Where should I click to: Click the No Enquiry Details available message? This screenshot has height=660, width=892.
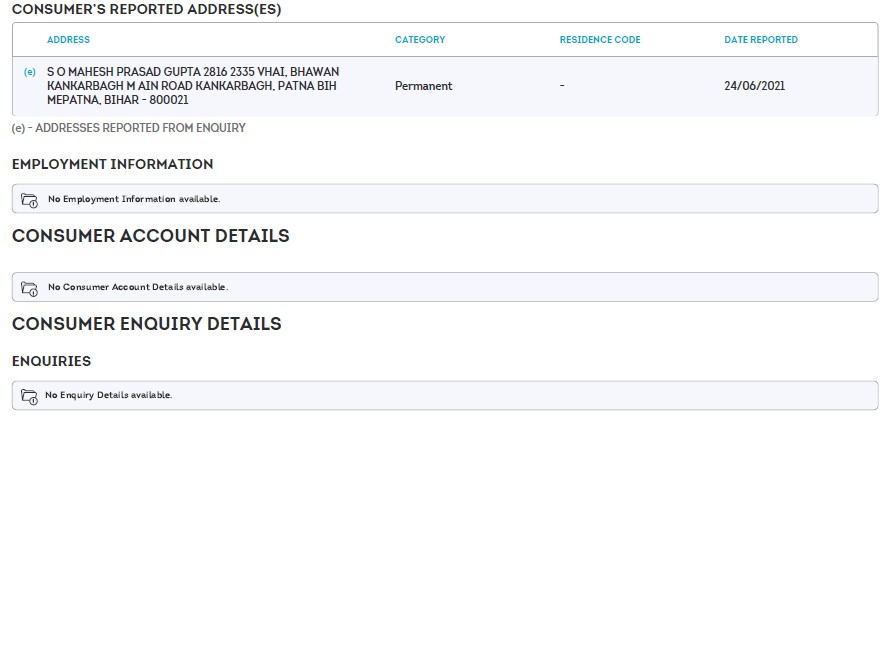[x=108, y=395]
